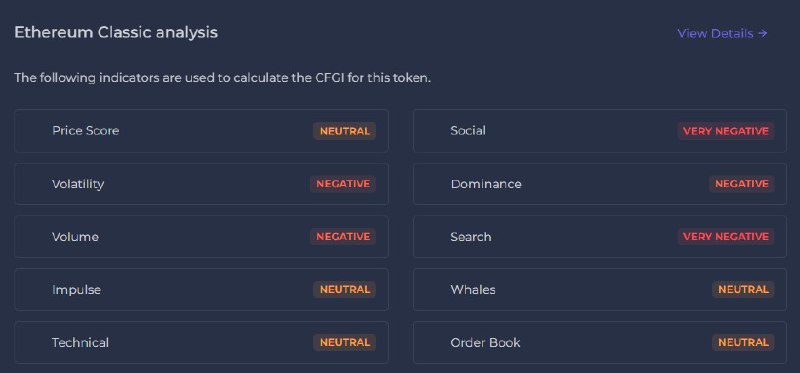800x373 pixels.
Task: Click the VERY NEGATIVE badge on Search
Action: pos(726,237)
